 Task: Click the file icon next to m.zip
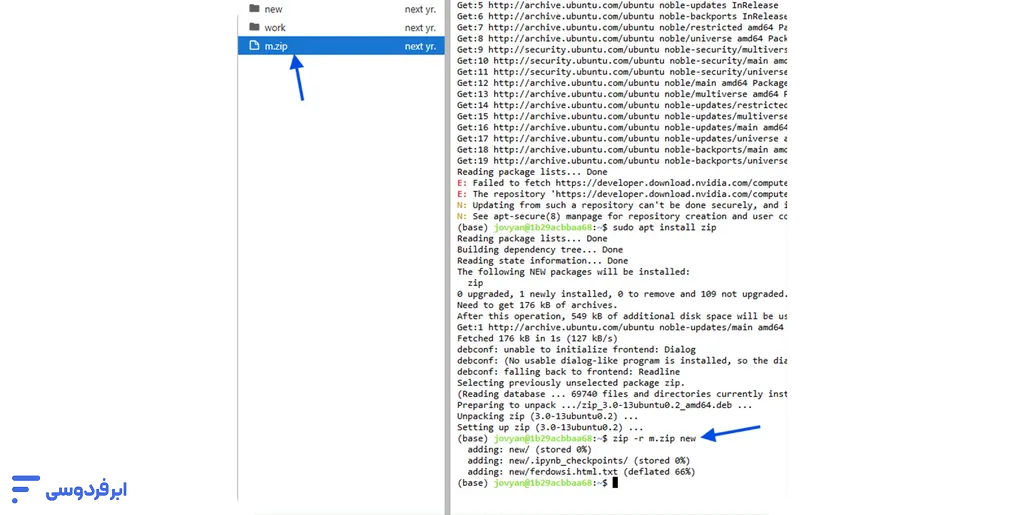pyautogui.click(x=254, y=46)
